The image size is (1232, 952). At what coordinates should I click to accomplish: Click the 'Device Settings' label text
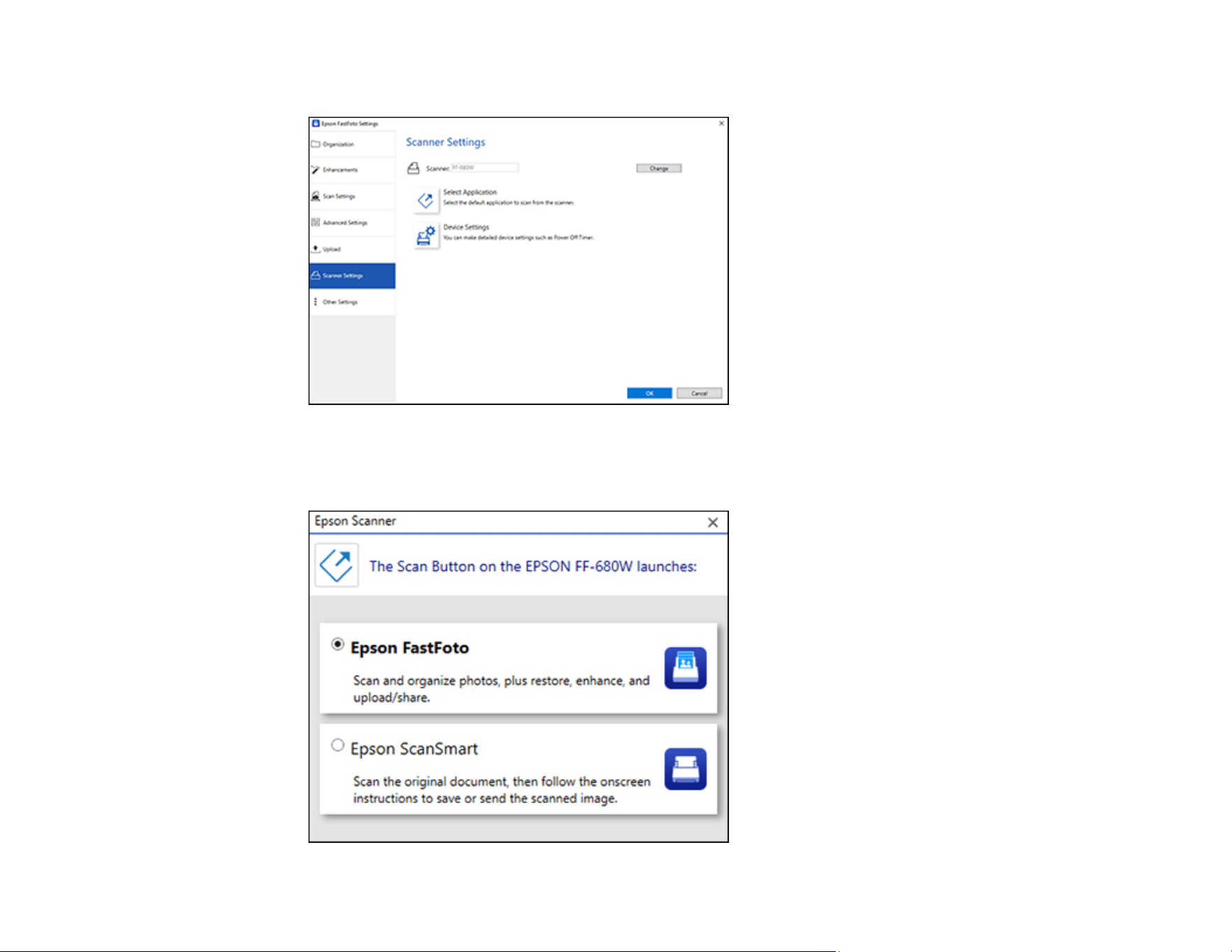tap(466, 227)
